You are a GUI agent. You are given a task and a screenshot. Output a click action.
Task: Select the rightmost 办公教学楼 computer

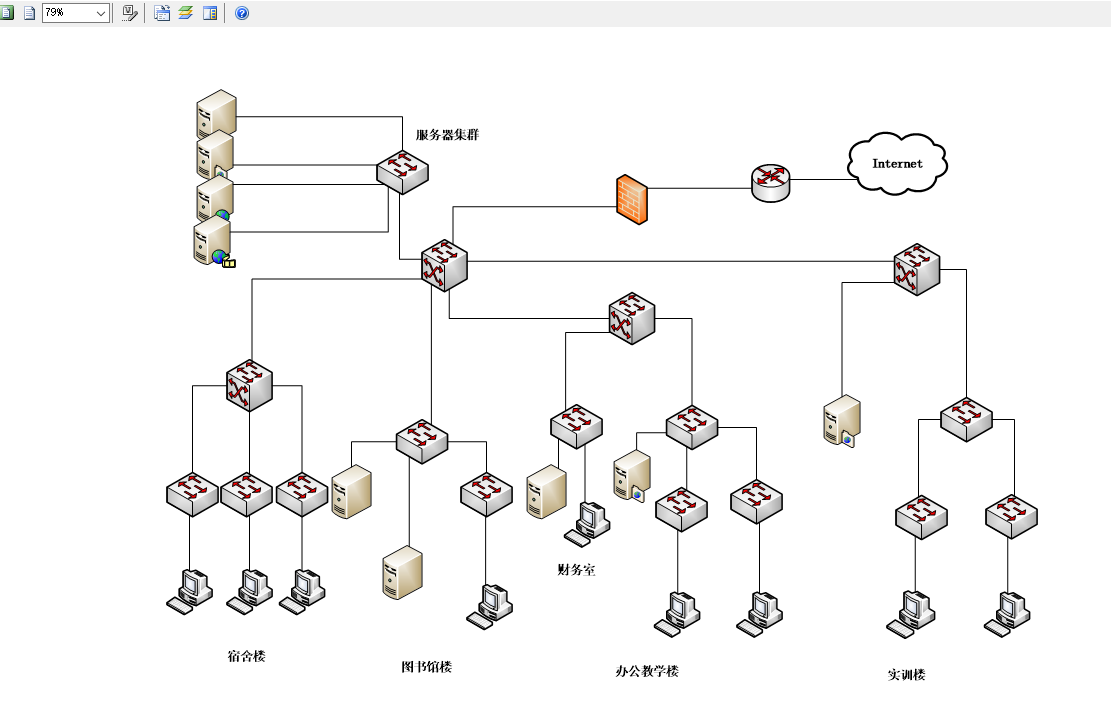[x=760, y=614]
